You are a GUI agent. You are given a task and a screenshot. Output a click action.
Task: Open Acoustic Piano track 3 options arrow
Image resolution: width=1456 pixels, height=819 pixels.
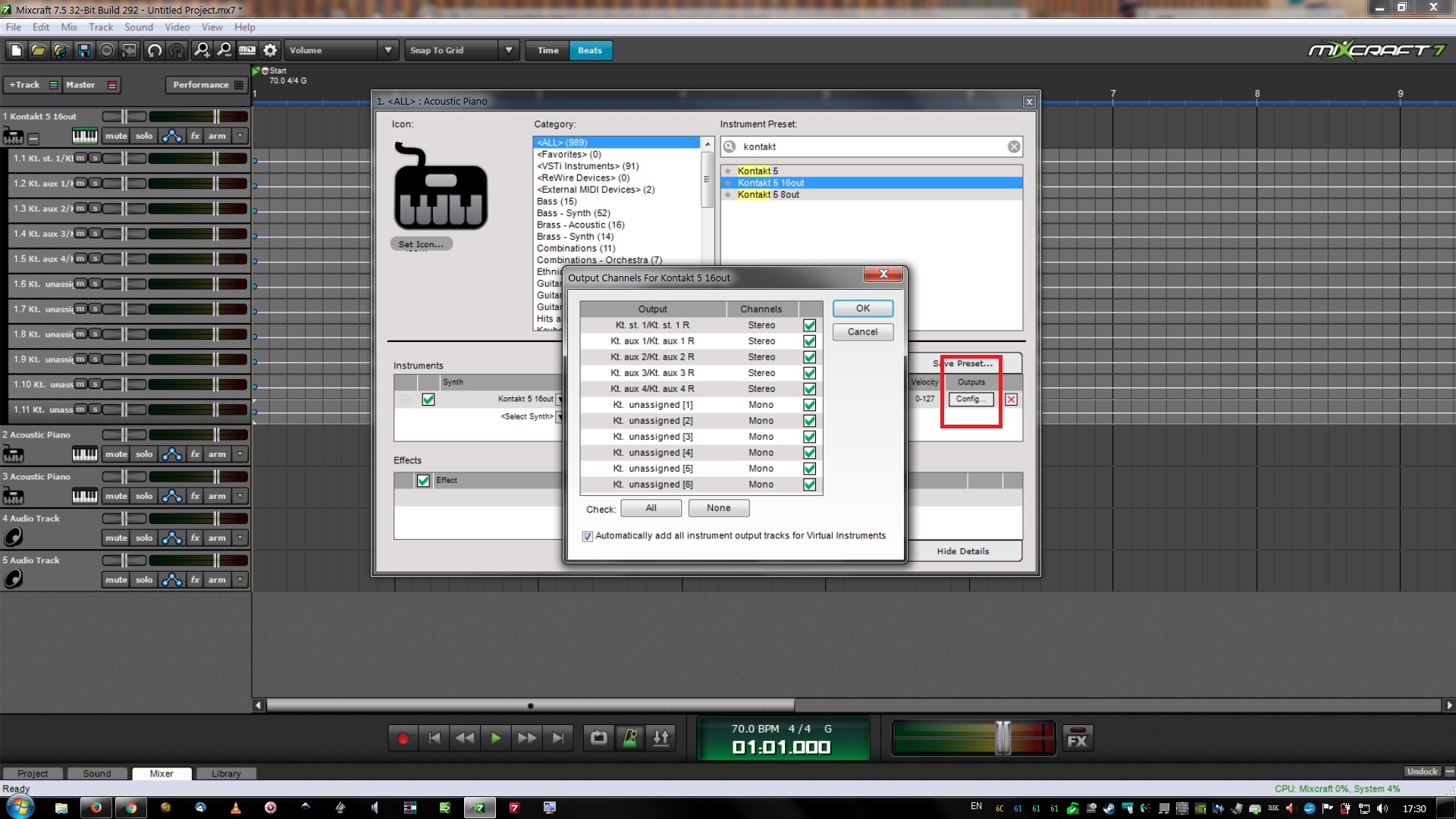pos(240,497)
